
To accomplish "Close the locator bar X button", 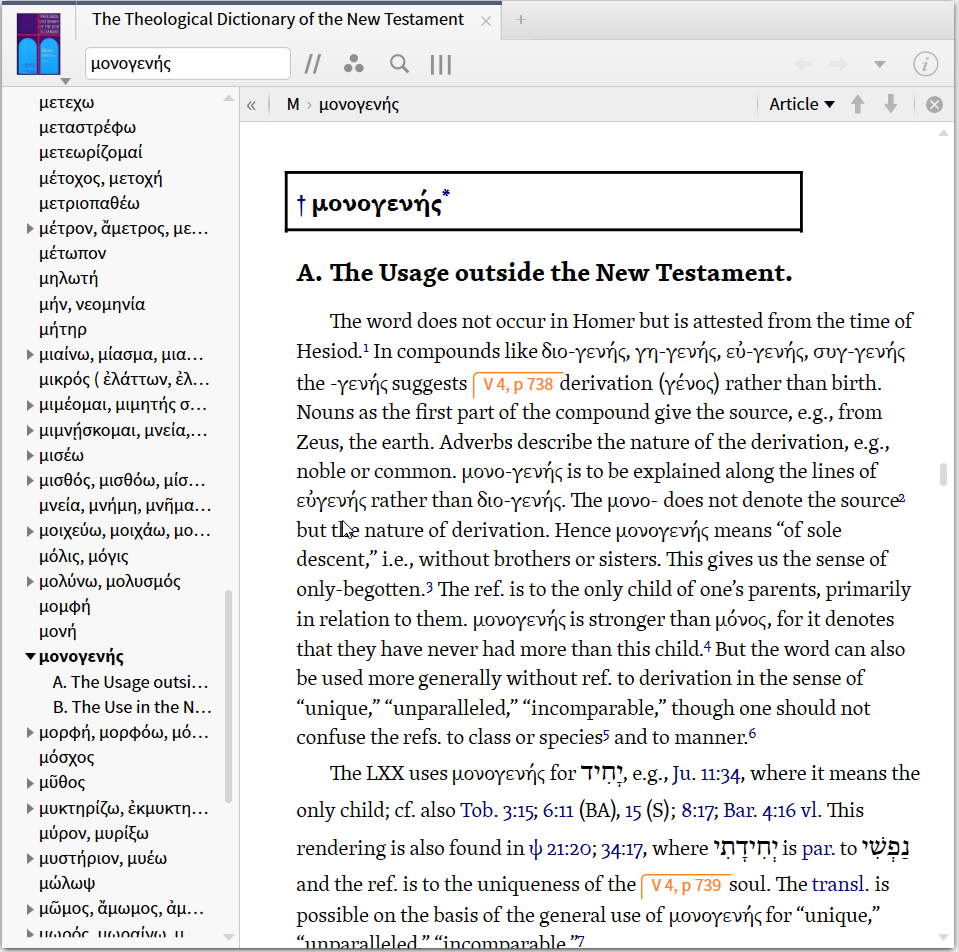I will pos(934,105).
